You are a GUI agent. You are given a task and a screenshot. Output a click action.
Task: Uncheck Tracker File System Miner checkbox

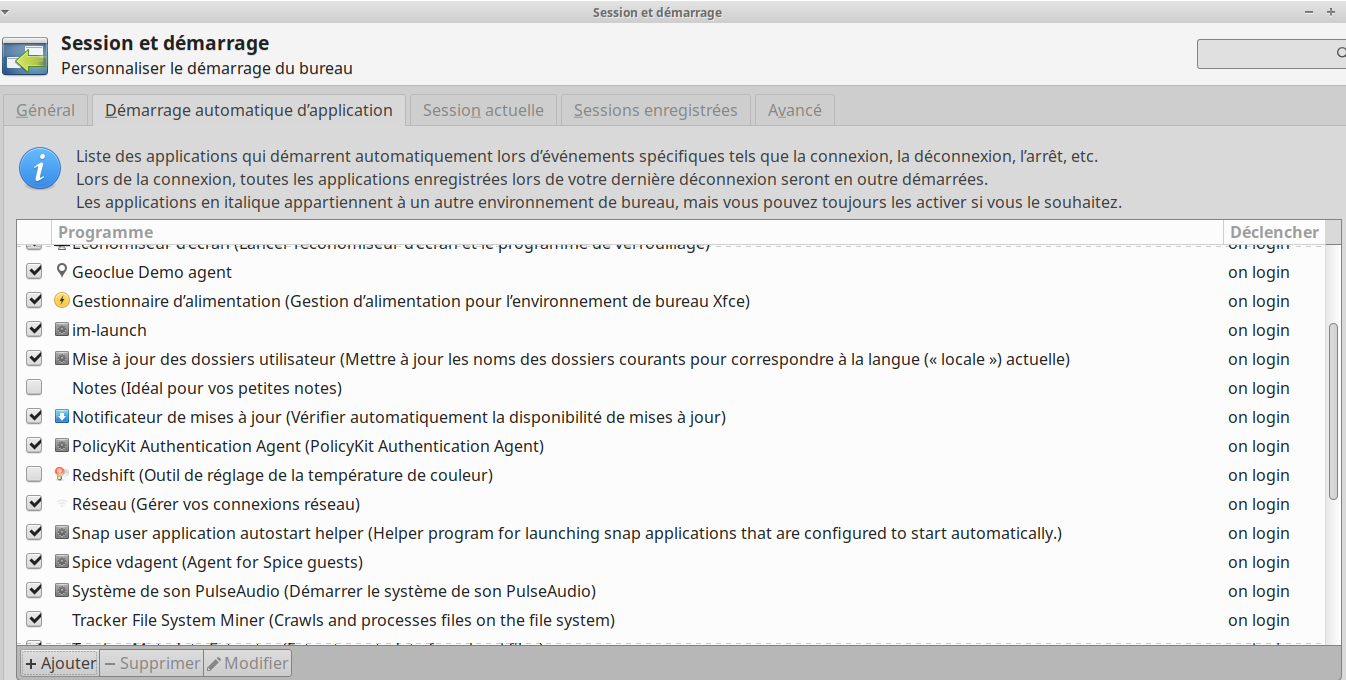pyautogui.click(x=34, y=620)
